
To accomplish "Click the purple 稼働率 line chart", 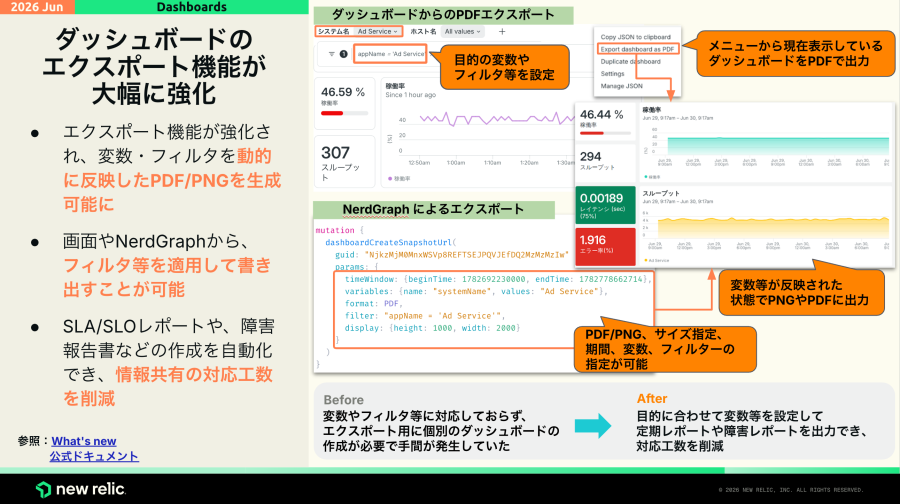I will click(496, 119).
